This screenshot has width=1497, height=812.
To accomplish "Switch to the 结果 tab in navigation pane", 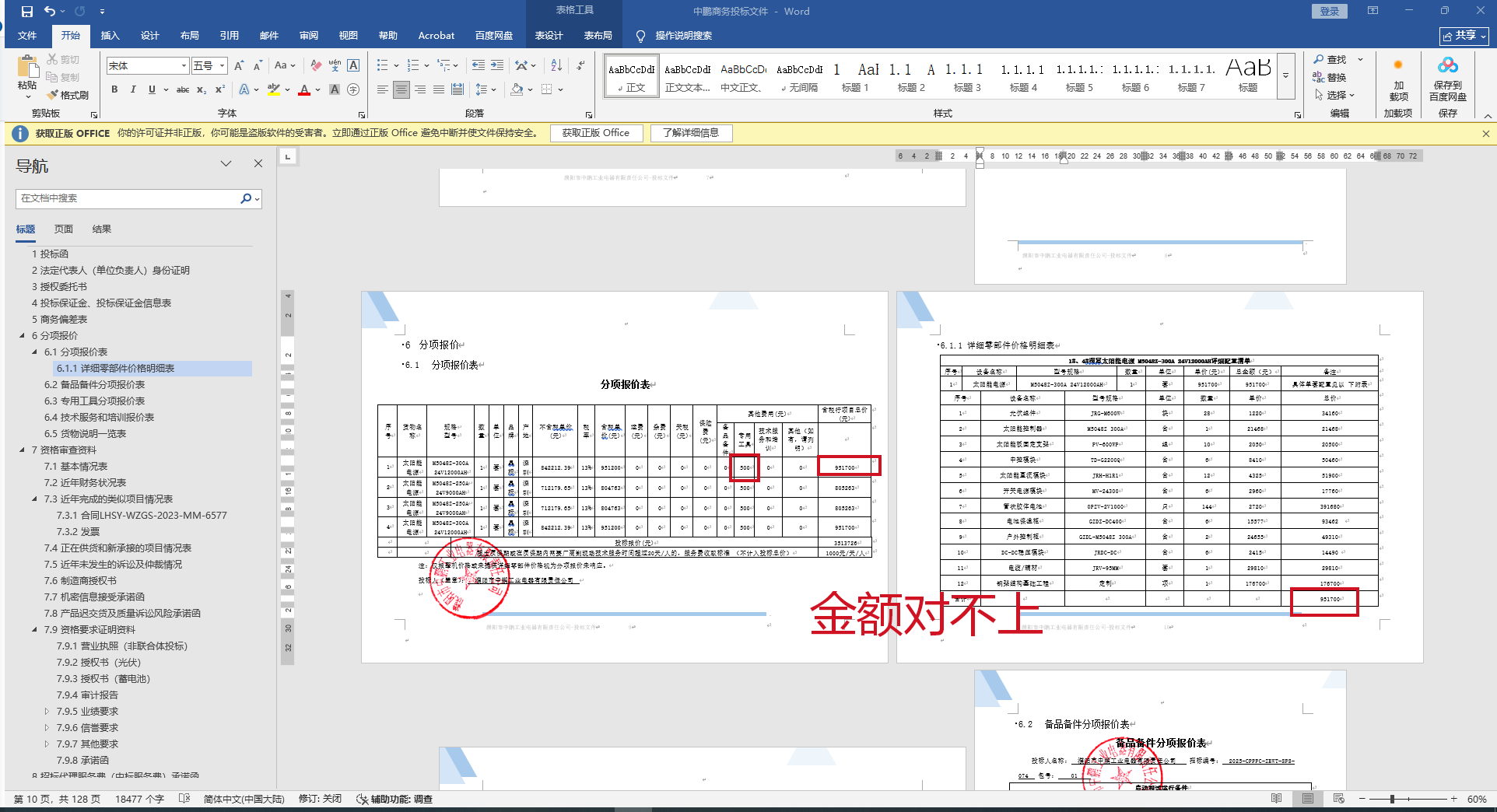I will coord(102,229).
